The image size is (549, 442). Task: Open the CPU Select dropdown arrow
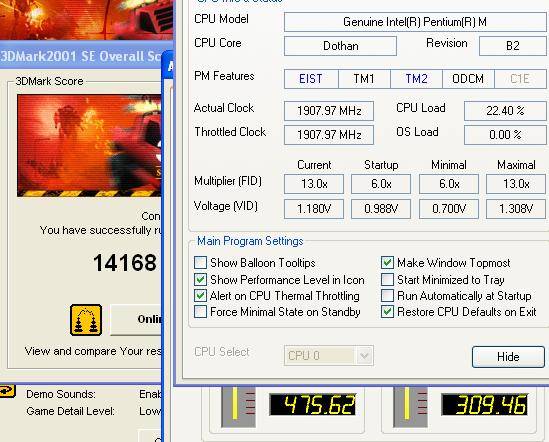(x=364, y=356)
